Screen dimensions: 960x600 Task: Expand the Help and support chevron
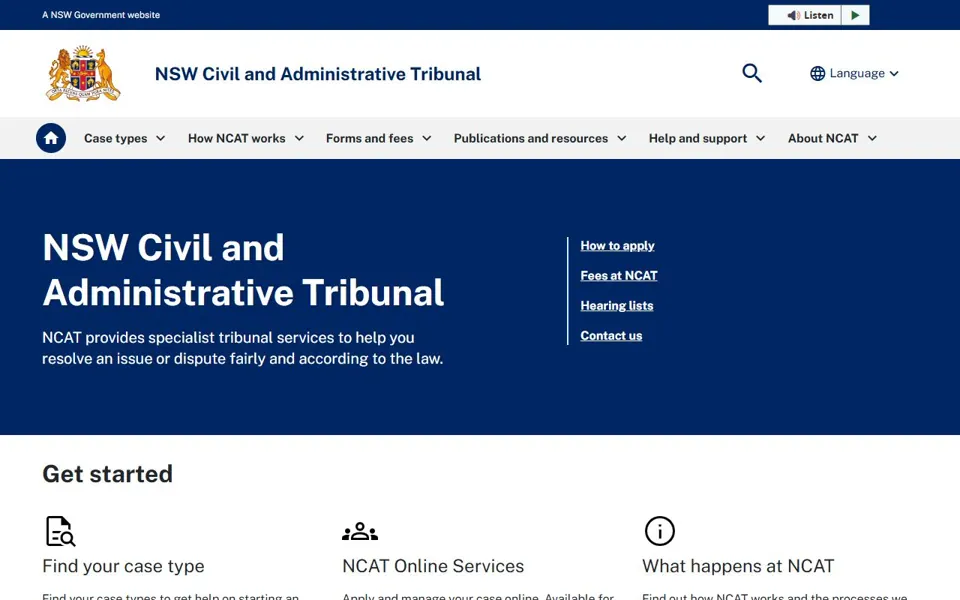coord(760,138)
